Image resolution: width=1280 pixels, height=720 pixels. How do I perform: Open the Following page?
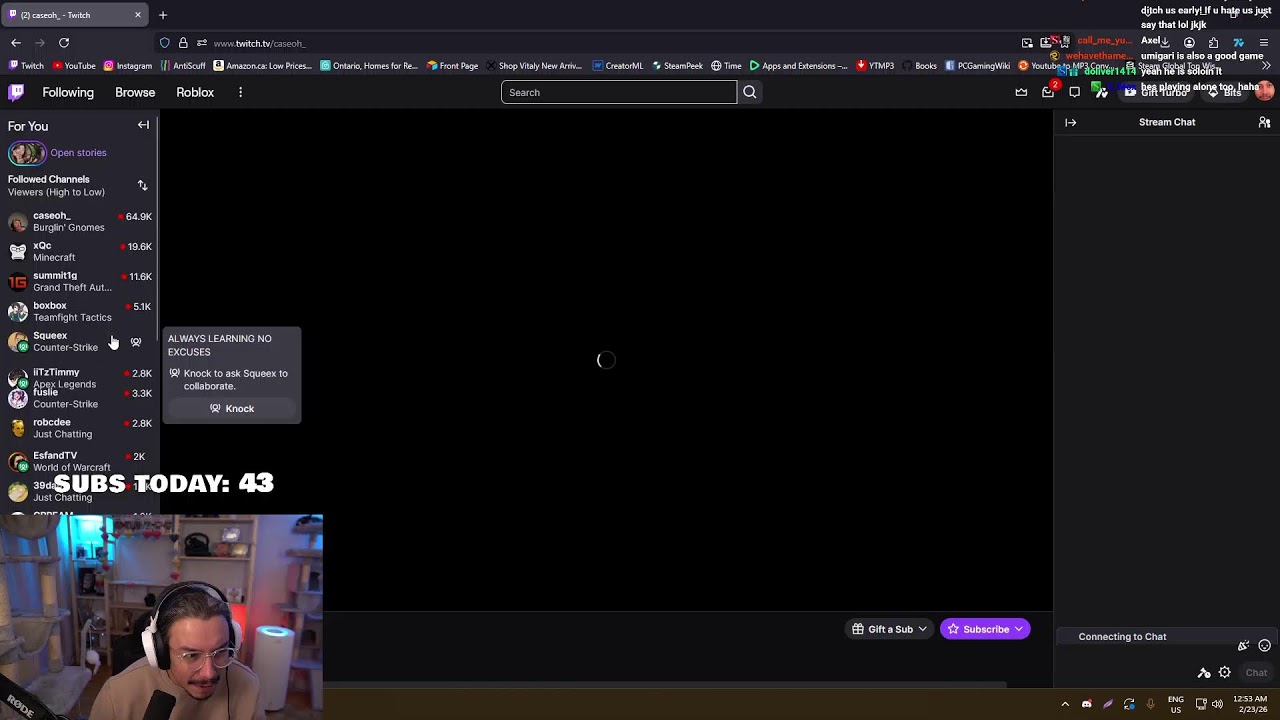(68, 92)
